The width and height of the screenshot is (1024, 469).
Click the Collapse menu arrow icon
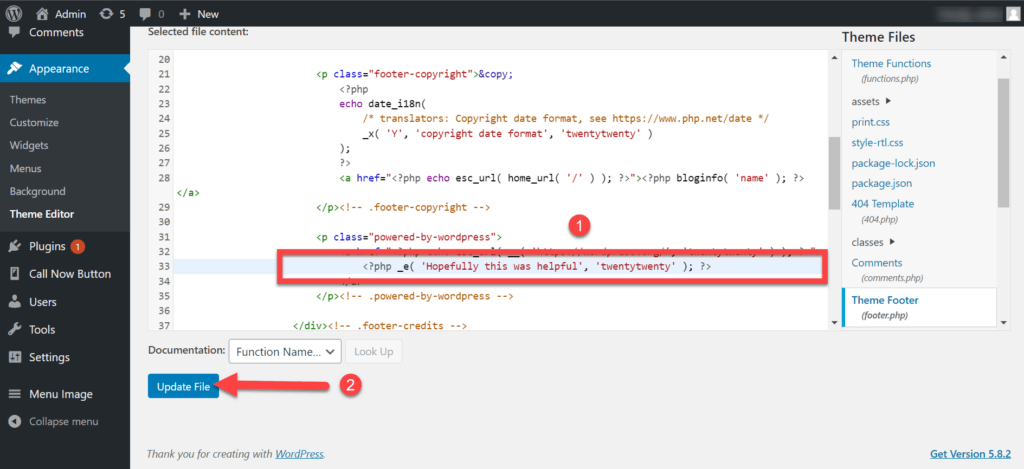point(14,421)
